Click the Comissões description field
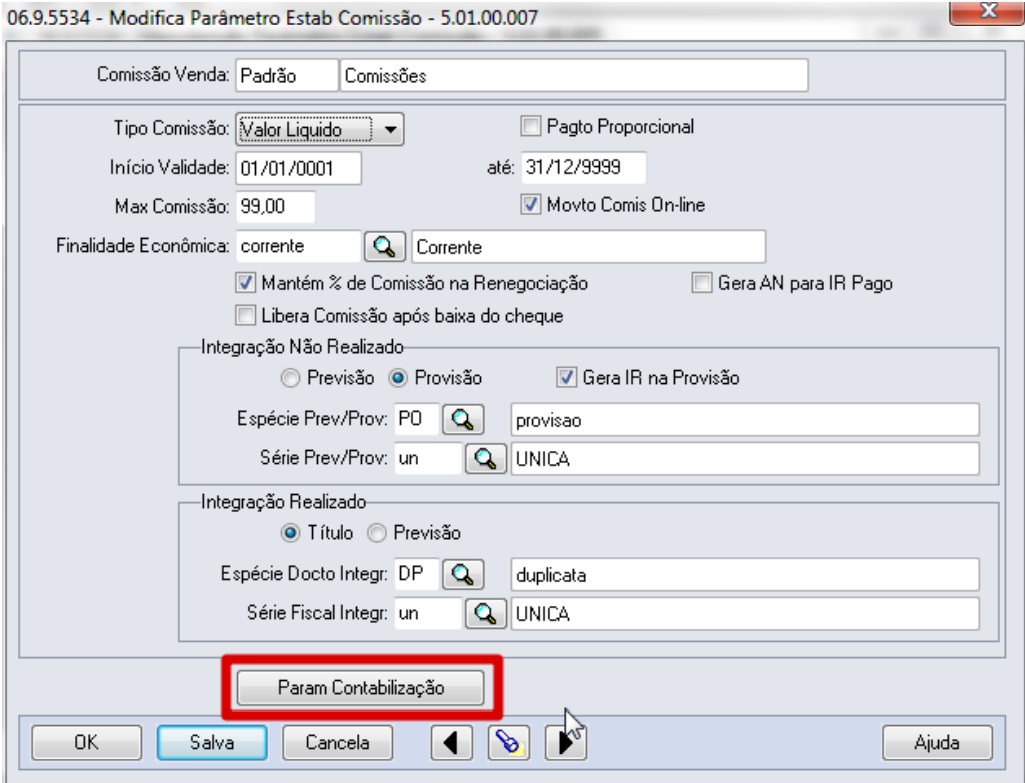1025x783 pixels. (x=574, y=75)
